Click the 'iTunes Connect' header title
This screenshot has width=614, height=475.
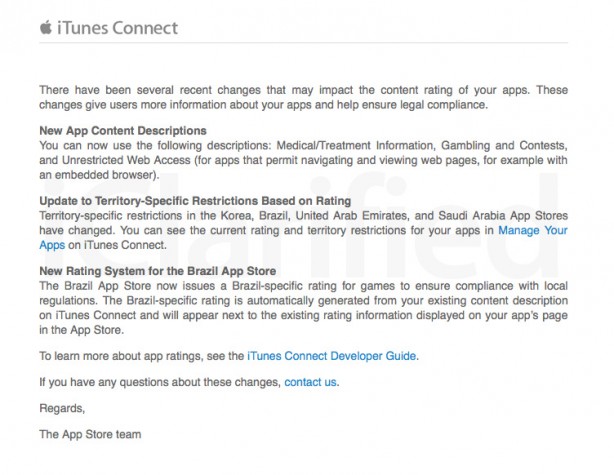pyautogui.click(x=117, y=28)
